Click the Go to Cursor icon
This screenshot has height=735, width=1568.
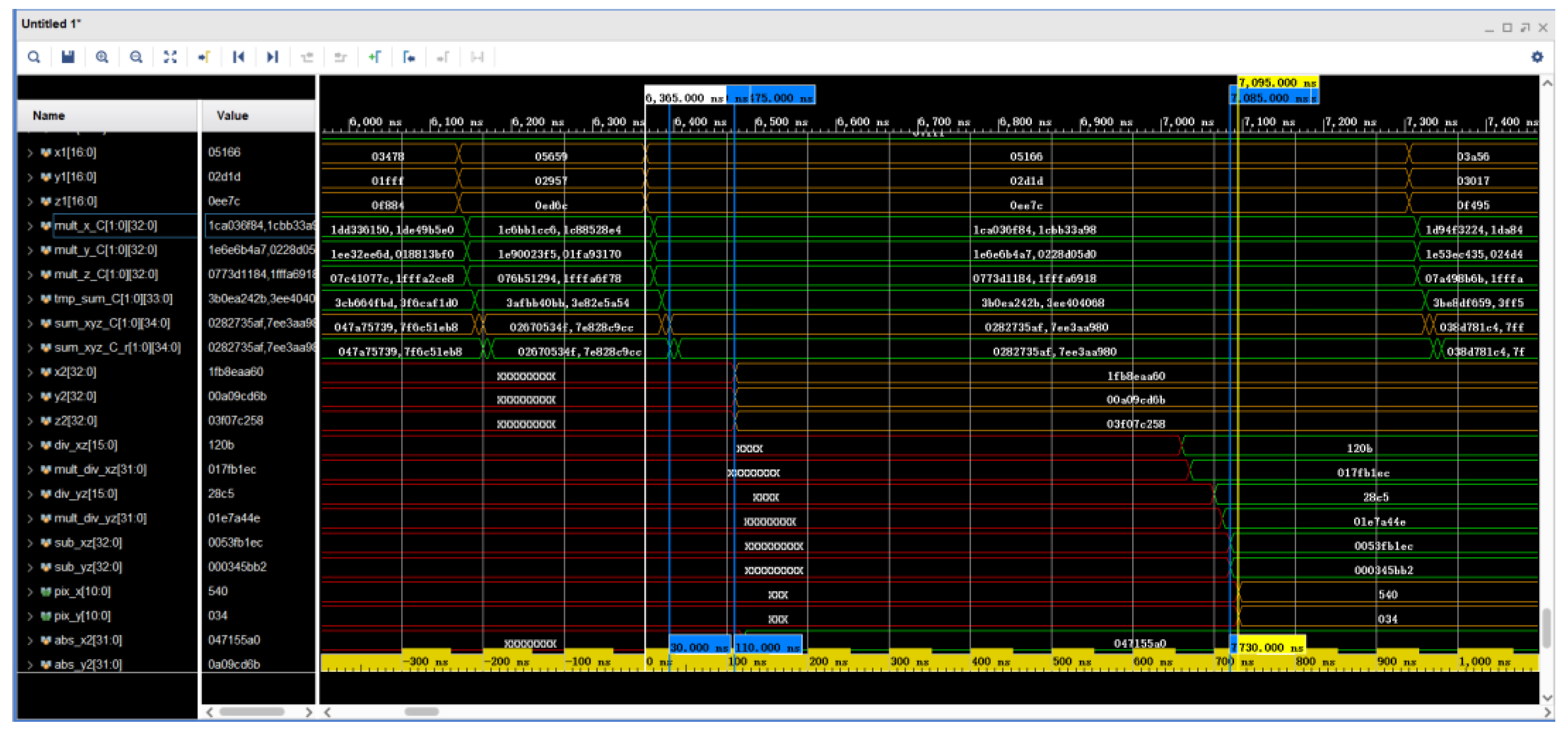[x=204, y=57]
